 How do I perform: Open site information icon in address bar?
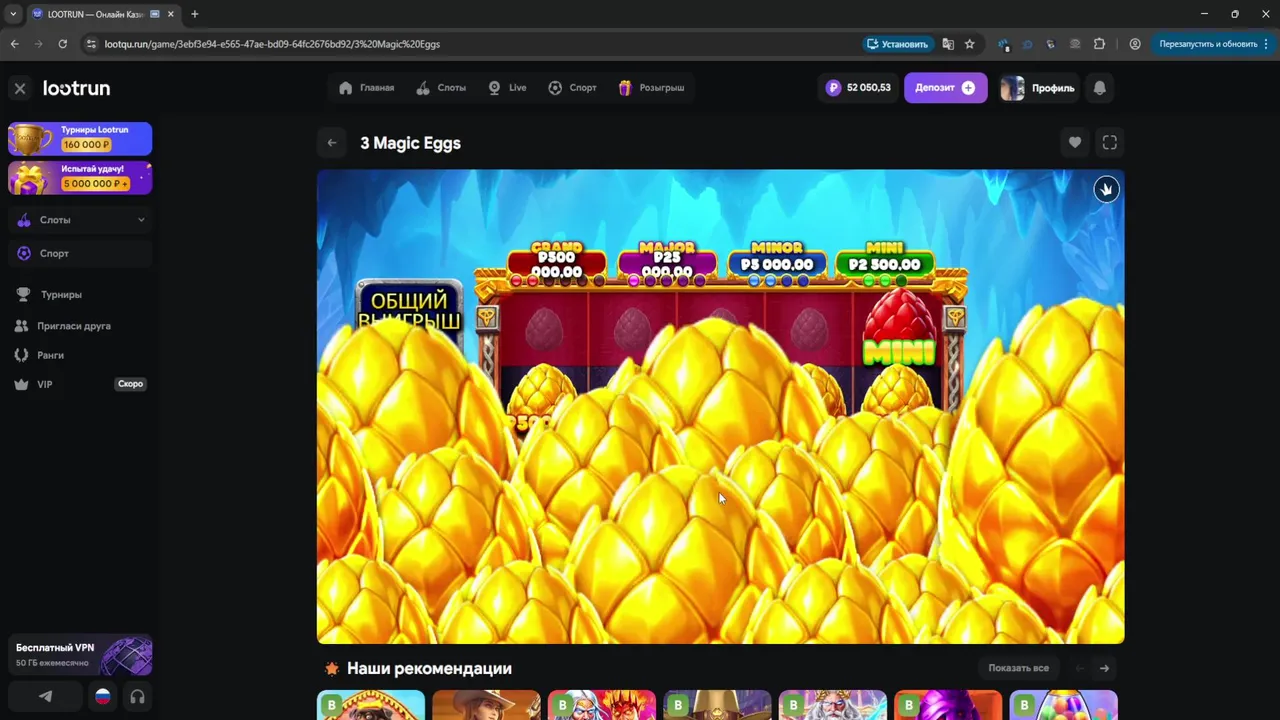[x=91, y=44]
